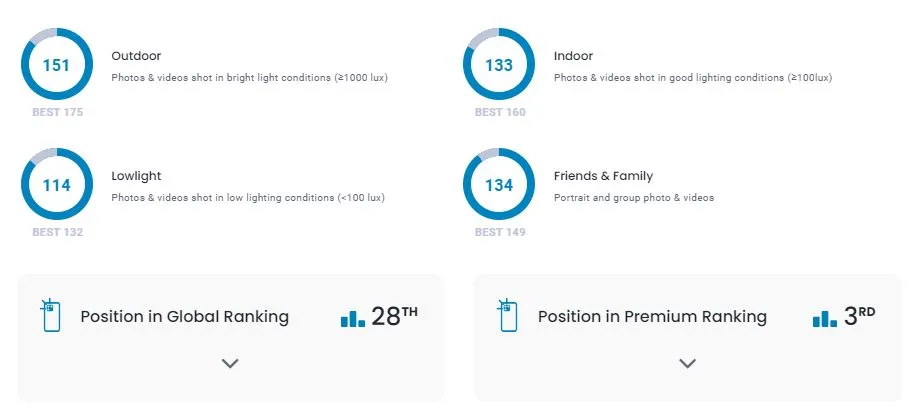Click the BEST 132 label under Lowlight
The width and height of the screenshot is (913, 413).
point(58,232)
